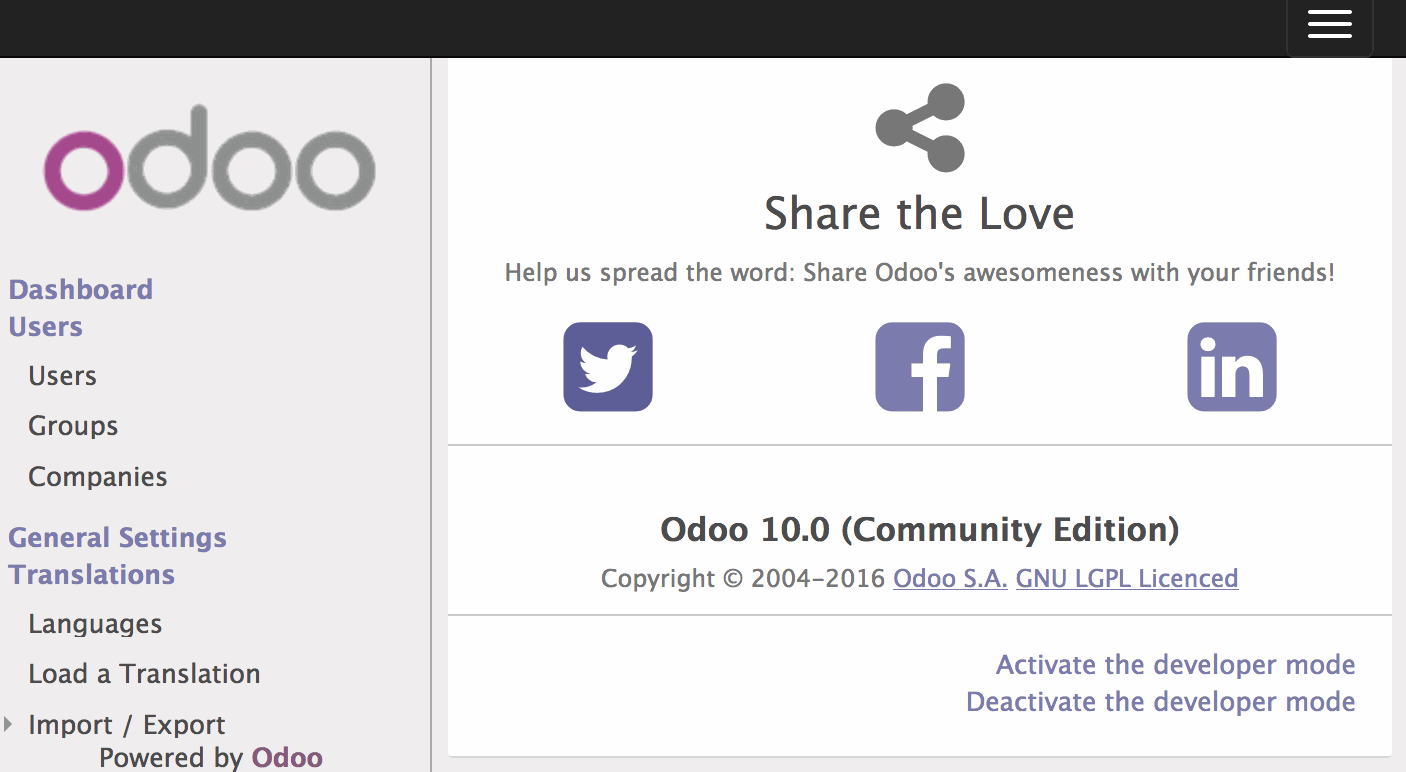Open the Languages menu item
The image size is (1406, 772).
(95, 624)
